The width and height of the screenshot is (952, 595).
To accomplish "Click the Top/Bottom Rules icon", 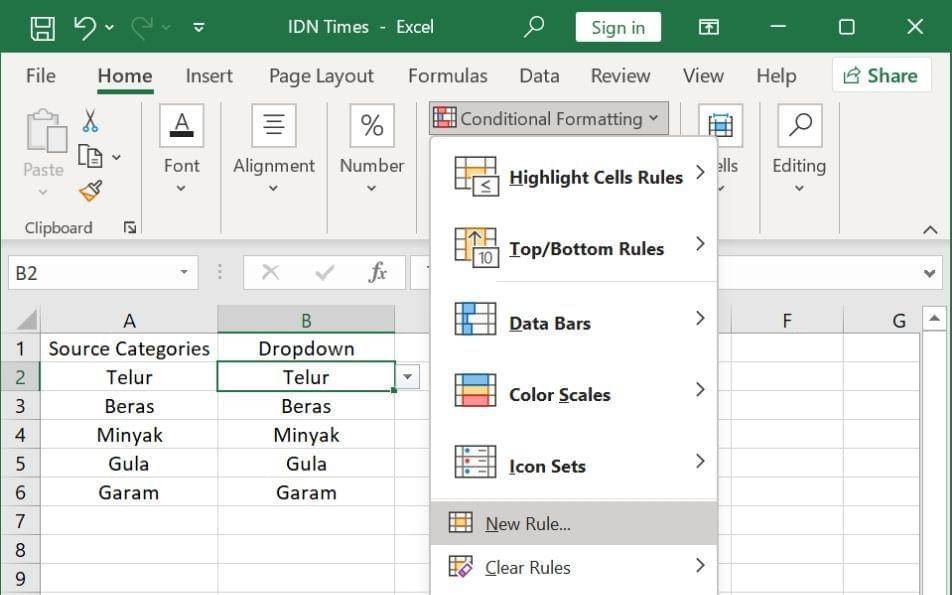I will pos(478,246).
